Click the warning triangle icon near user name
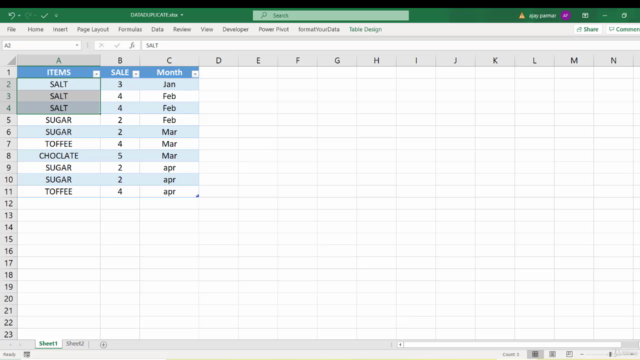Screen dimensions: 640x360 pos(522,16)
